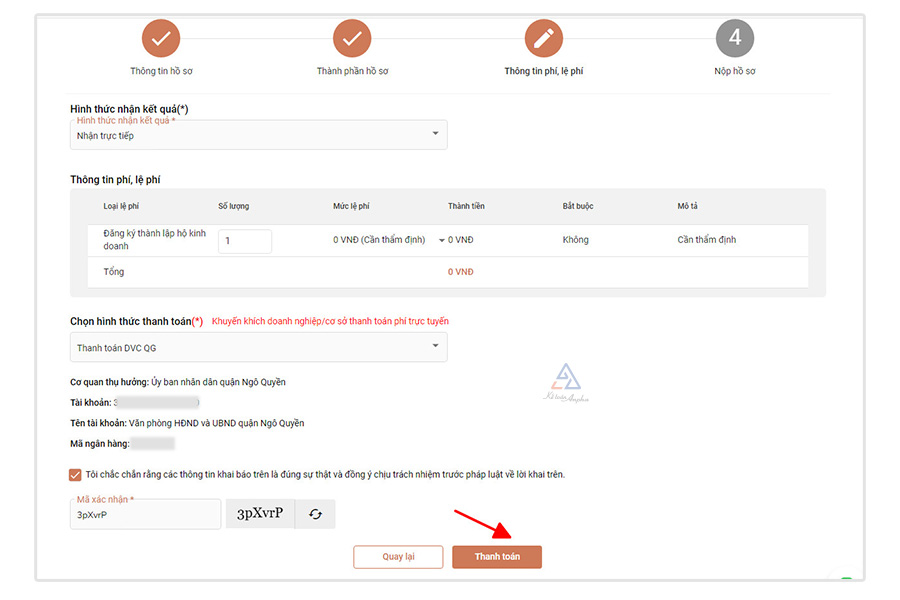Select 'Thông tin phí, lệ phí' step label
The height and width of the screenshot is (600, 900).
pyautogui.click(x=543, y=72)
